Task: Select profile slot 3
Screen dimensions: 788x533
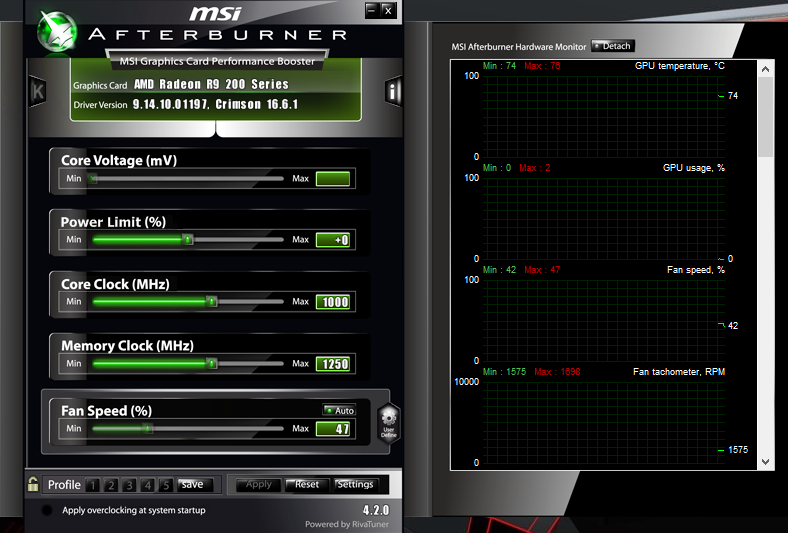Action: 130,485
